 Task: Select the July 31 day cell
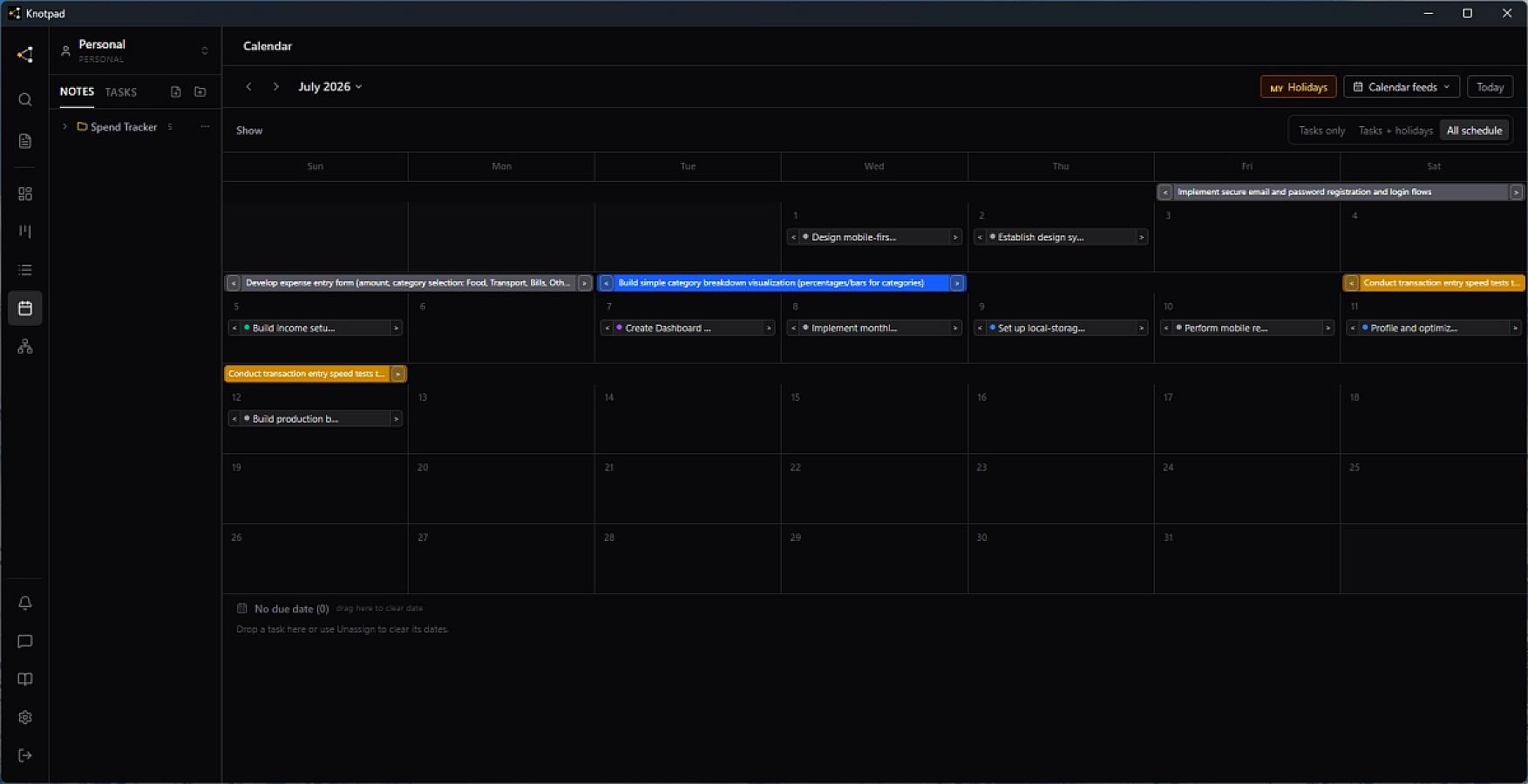coord(1246,558)
